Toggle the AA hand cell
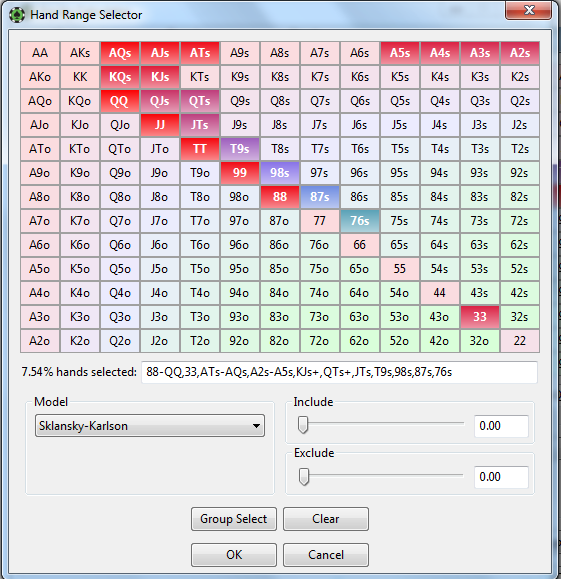This screenshot has height=579, width=561. 40,53
